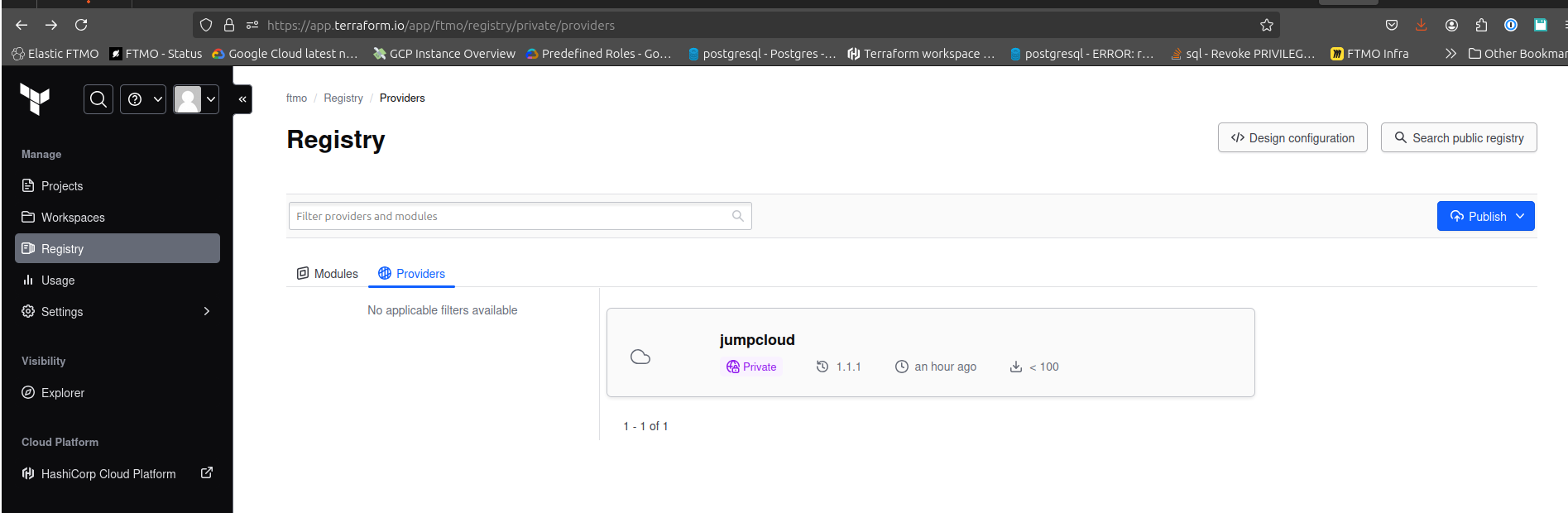The image size is (1568, 513).
Task: Bookmark this page with star icon
Action: click(1266, 25)
